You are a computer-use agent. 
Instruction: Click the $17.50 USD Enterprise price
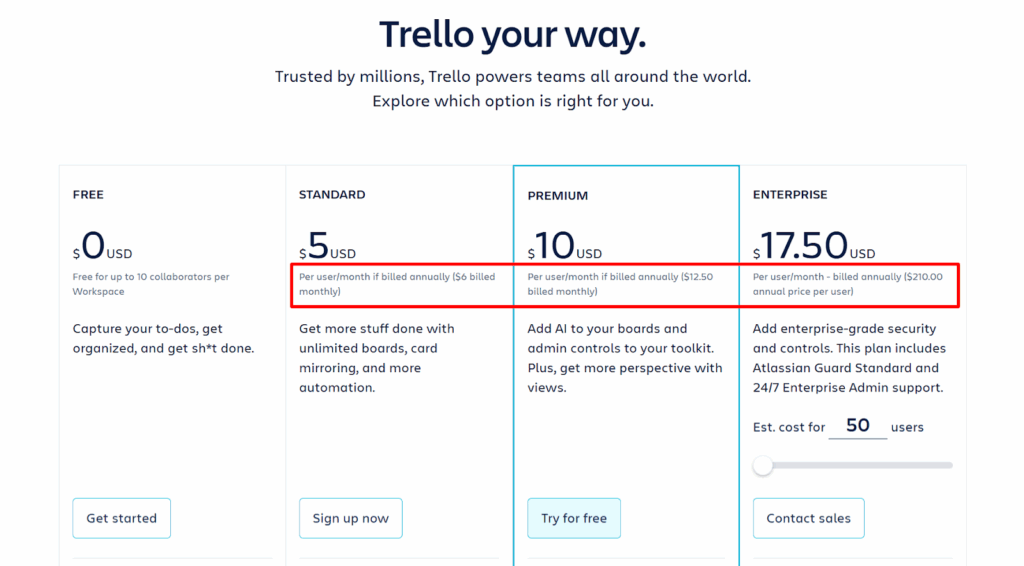(813, 246)
